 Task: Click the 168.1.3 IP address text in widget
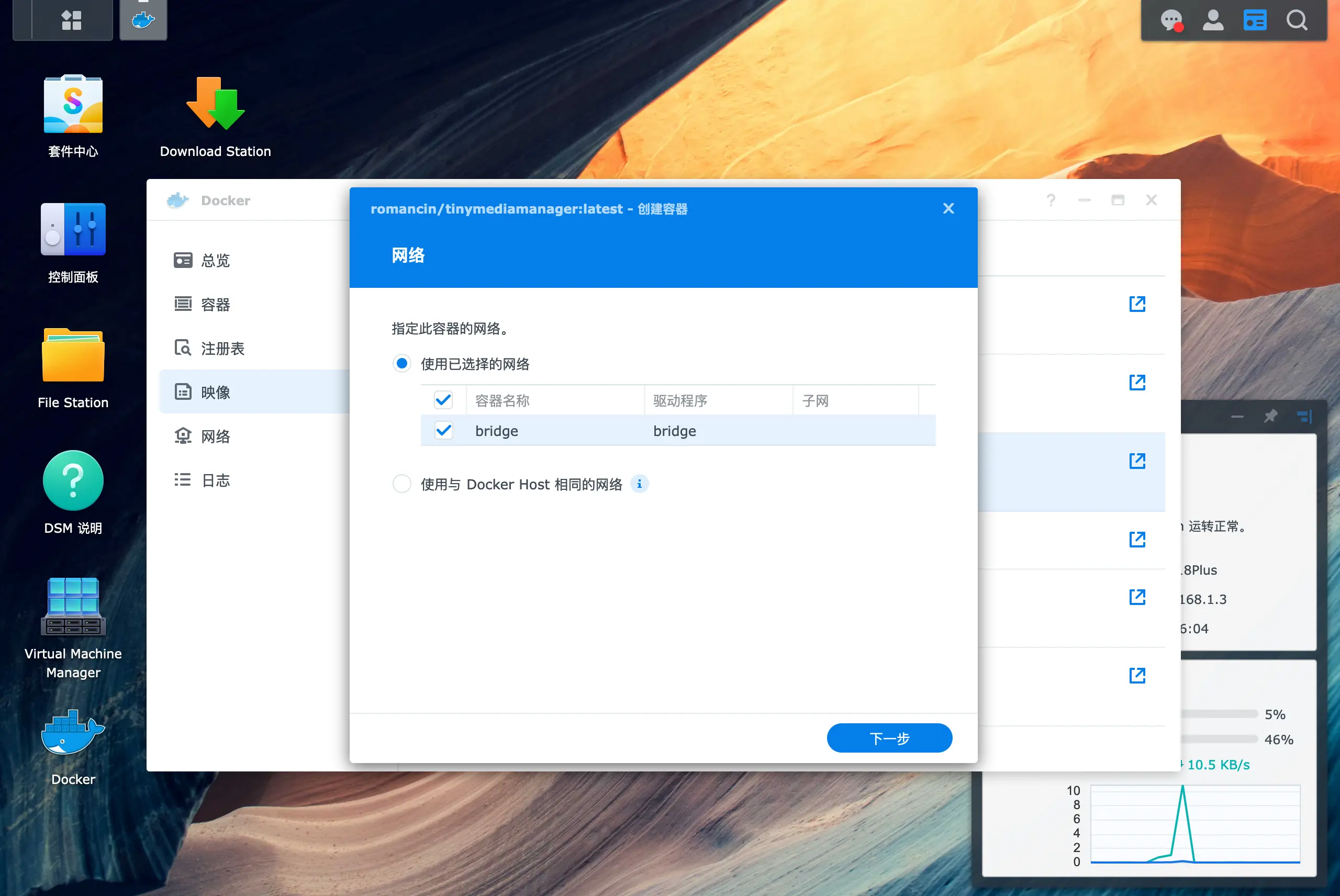click(1203, 599)
